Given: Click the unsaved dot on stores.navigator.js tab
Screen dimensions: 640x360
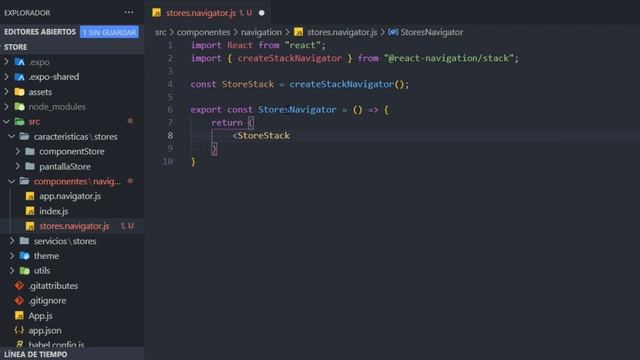Looking at the screenshot, I should coord(262,13).
